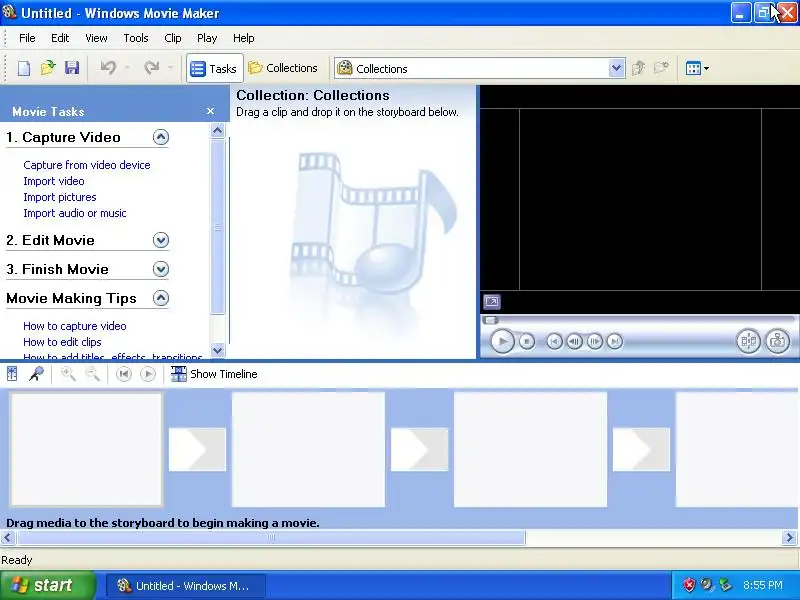800x600 pixels.
Task: Open the Undo history dropdown arrow
Action: [127, 68]
